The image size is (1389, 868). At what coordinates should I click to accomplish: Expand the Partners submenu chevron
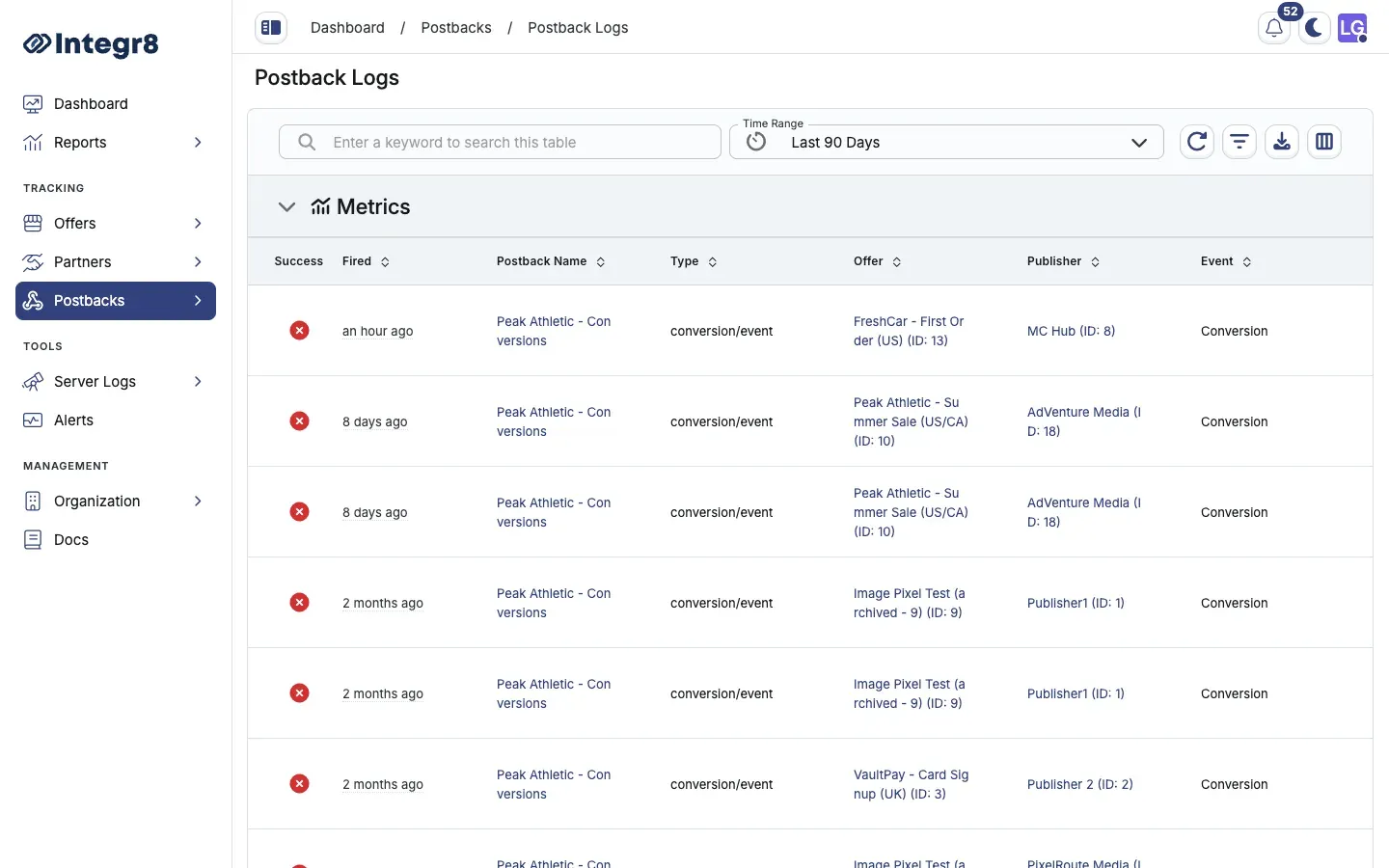(x=198, y=262)
